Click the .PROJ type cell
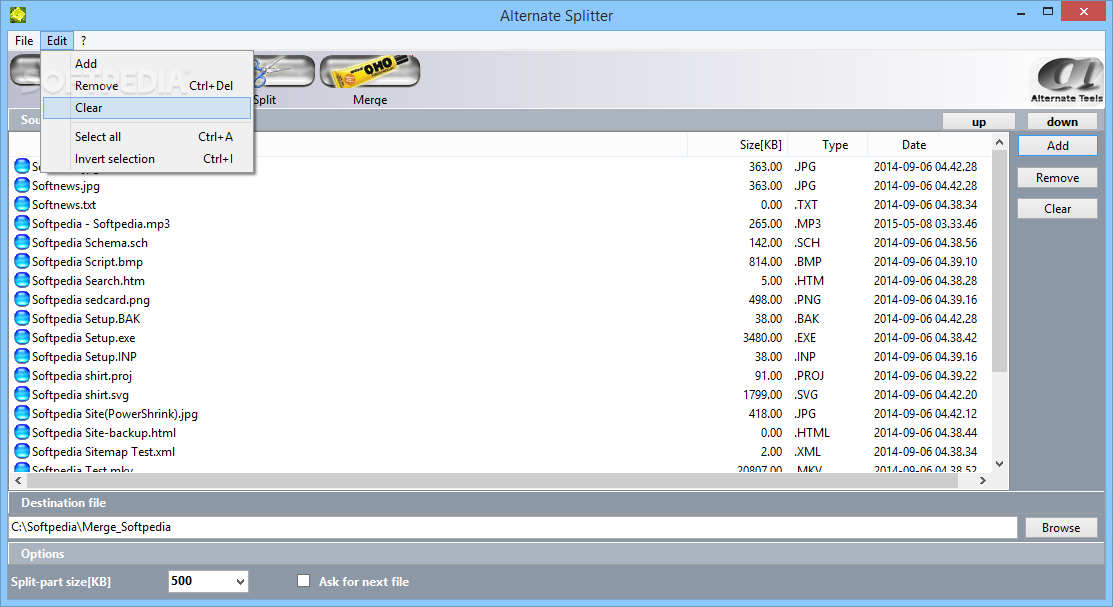The image size is (1113, 607). tap(808, 376)
